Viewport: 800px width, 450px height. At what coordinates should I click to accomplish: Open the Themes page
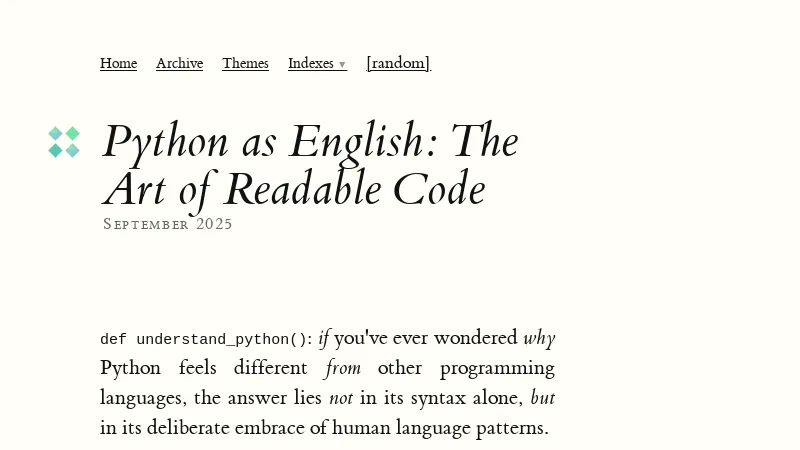click(245, 63)
